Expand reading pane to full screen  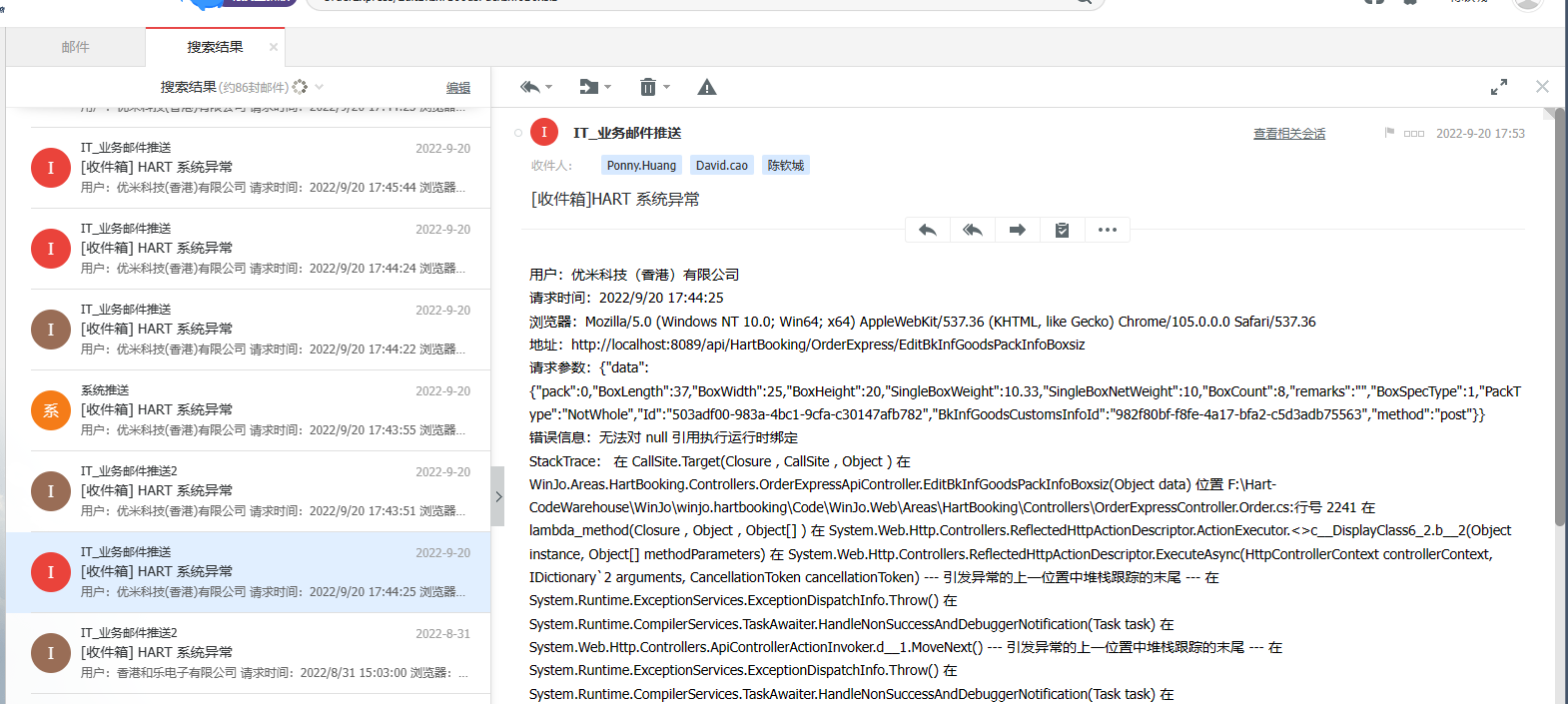coord(1498,88)
